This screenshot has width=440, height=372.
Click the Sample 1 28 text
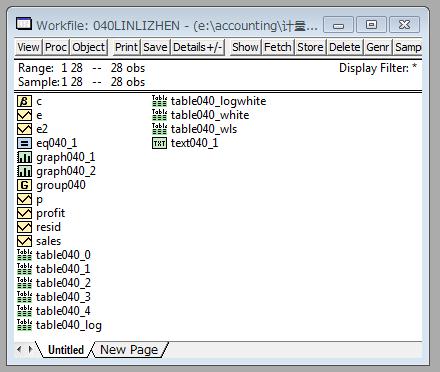coord(50,82)
